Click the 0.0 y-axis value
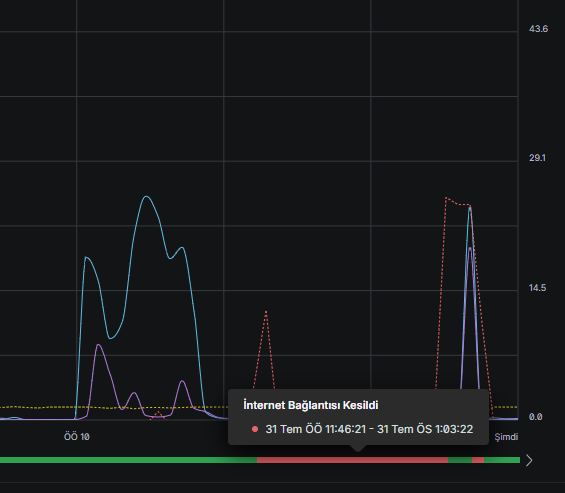Screen dimensions: 565x493 point(535,417)
